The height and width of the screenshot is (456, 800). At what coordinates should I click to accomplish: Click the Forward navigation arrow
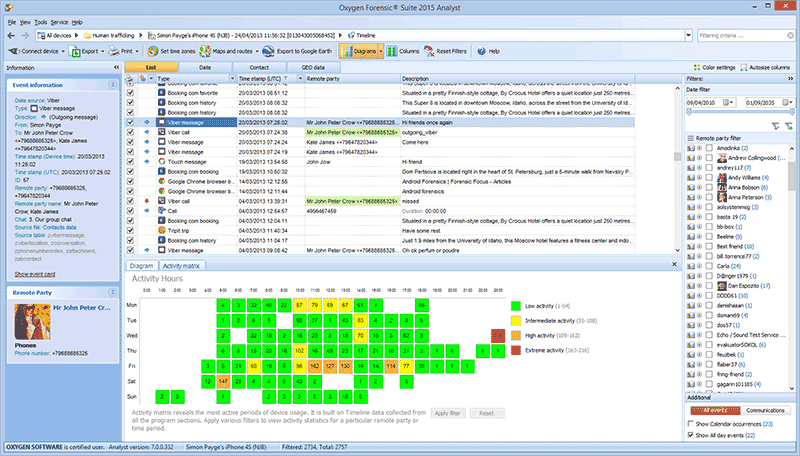25,36
